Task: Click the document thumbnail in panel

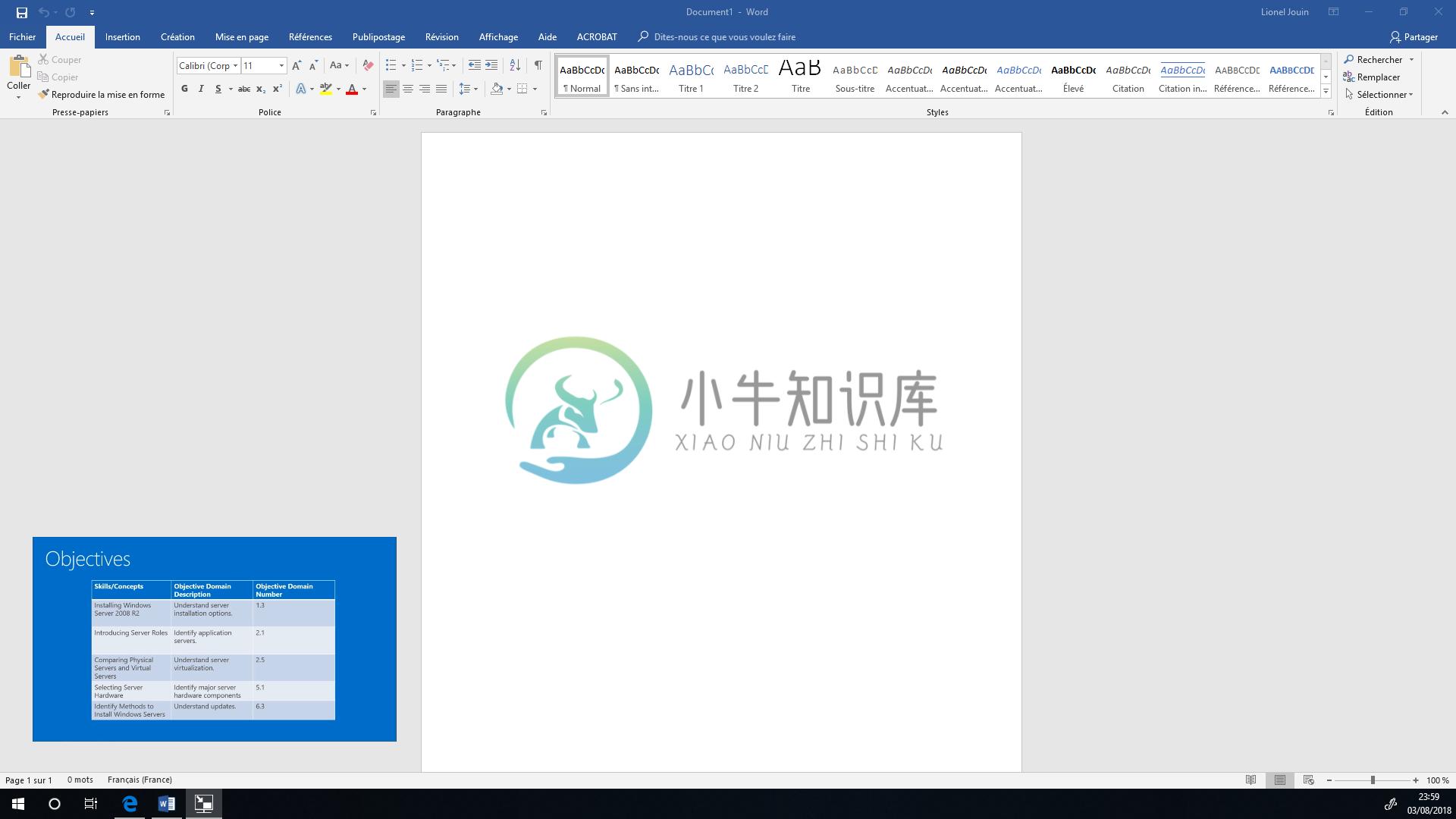Action: 214,638
